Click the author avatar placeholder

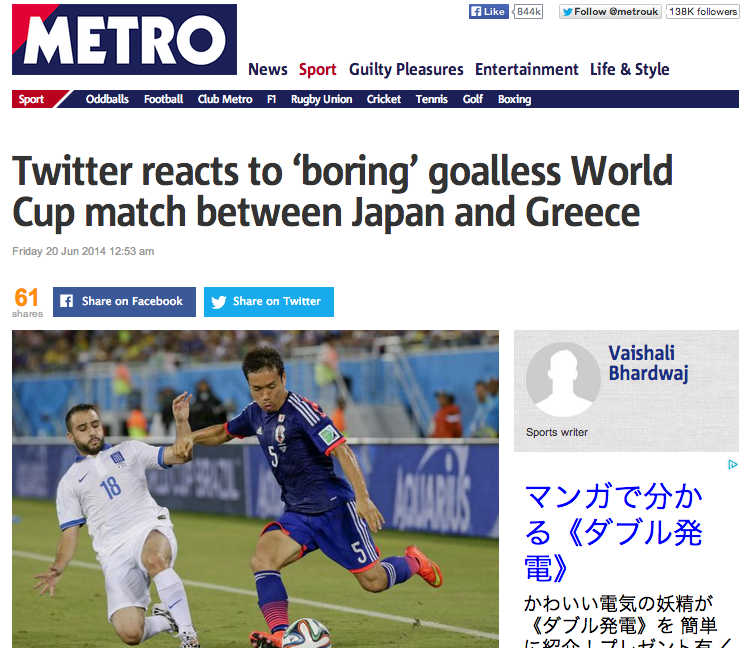[563, 380]
